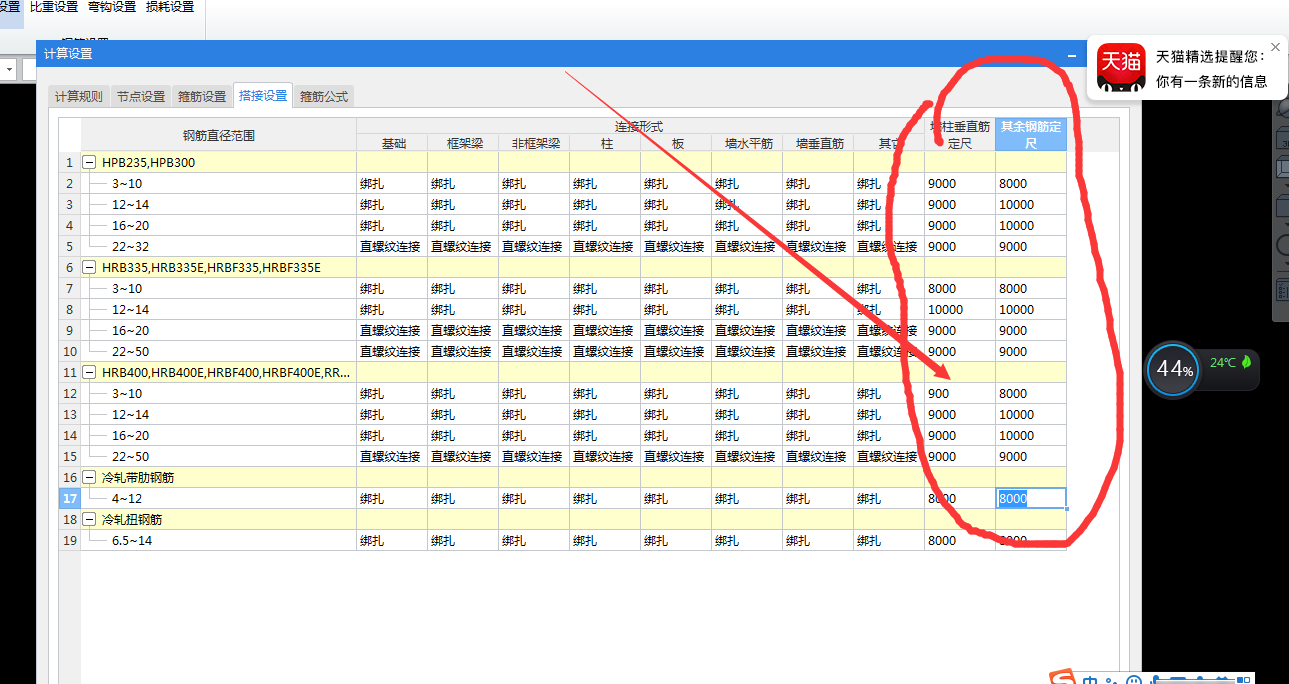Switch to the 计算规则 tab
The width and height of the screenshot is (1289, 684).
tap(78, 97)
